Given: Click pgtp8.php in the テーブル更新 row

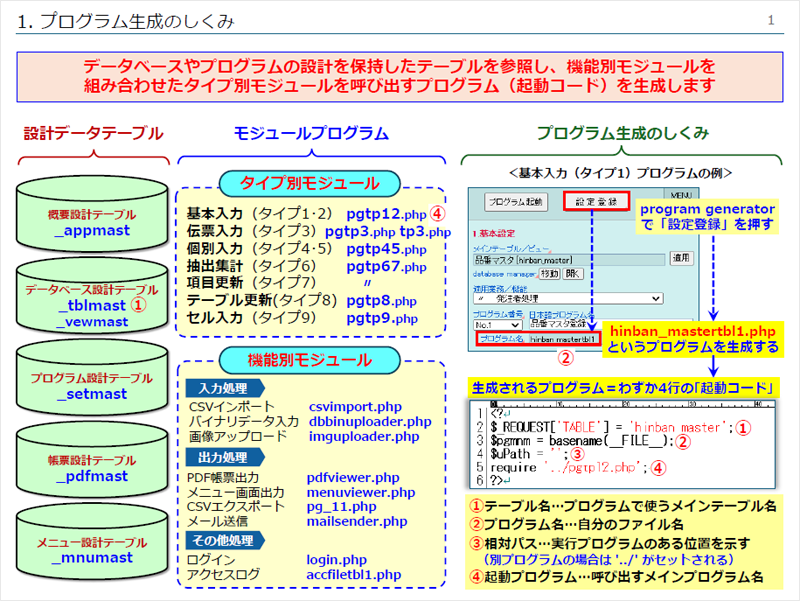Looking at the screenshot, I should (382, 300).
